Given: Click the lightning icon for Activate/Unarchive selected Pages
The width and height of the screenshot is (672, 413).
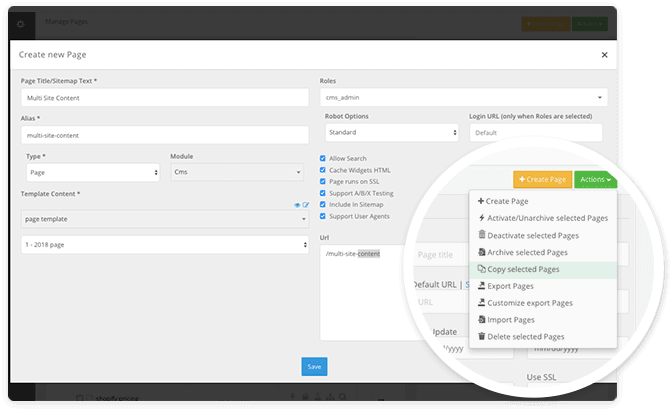Looking at the screenshot, I should tap(481, 218).
